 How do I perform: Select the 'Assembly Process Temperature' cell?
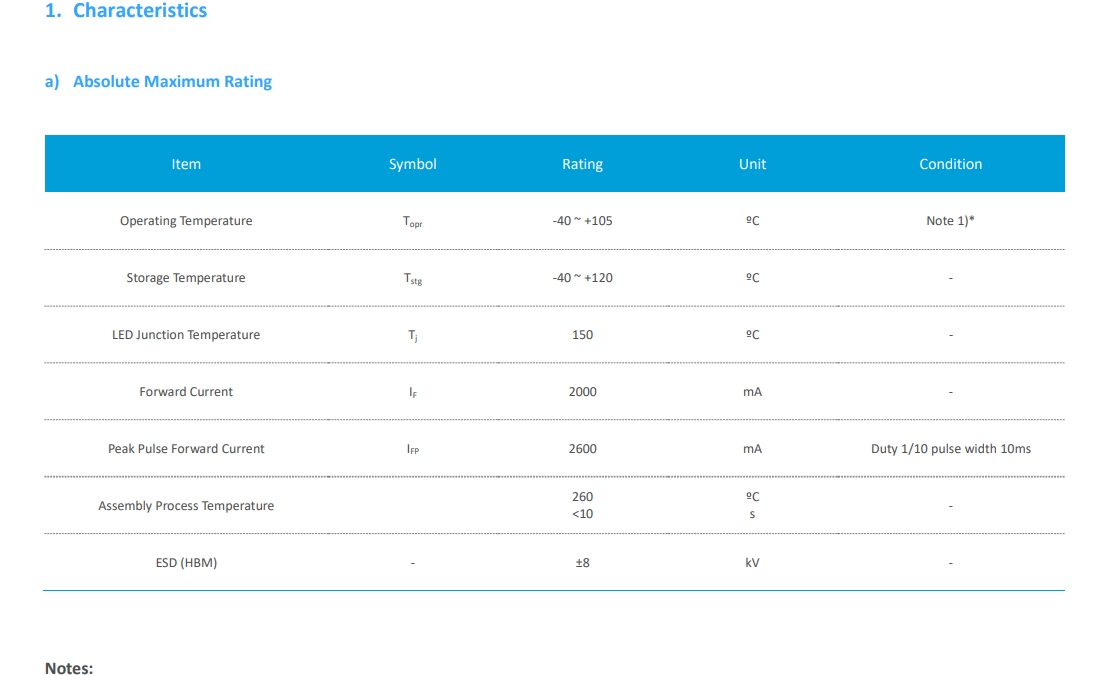point(186,506)
